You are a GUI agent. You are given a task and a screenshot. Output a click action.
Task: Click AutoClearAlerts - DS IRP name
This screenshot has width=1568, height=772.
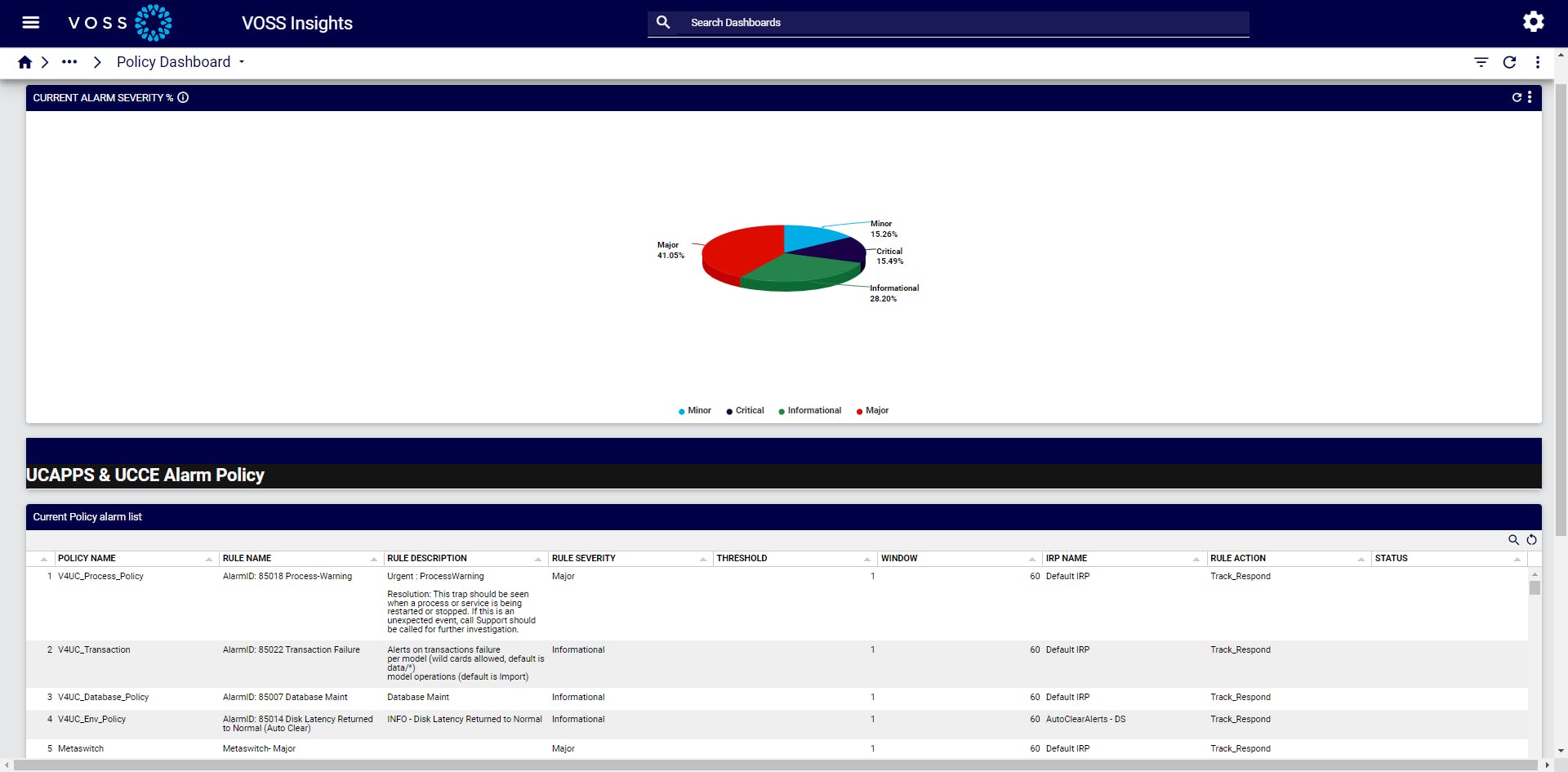tap(1085, 720)
